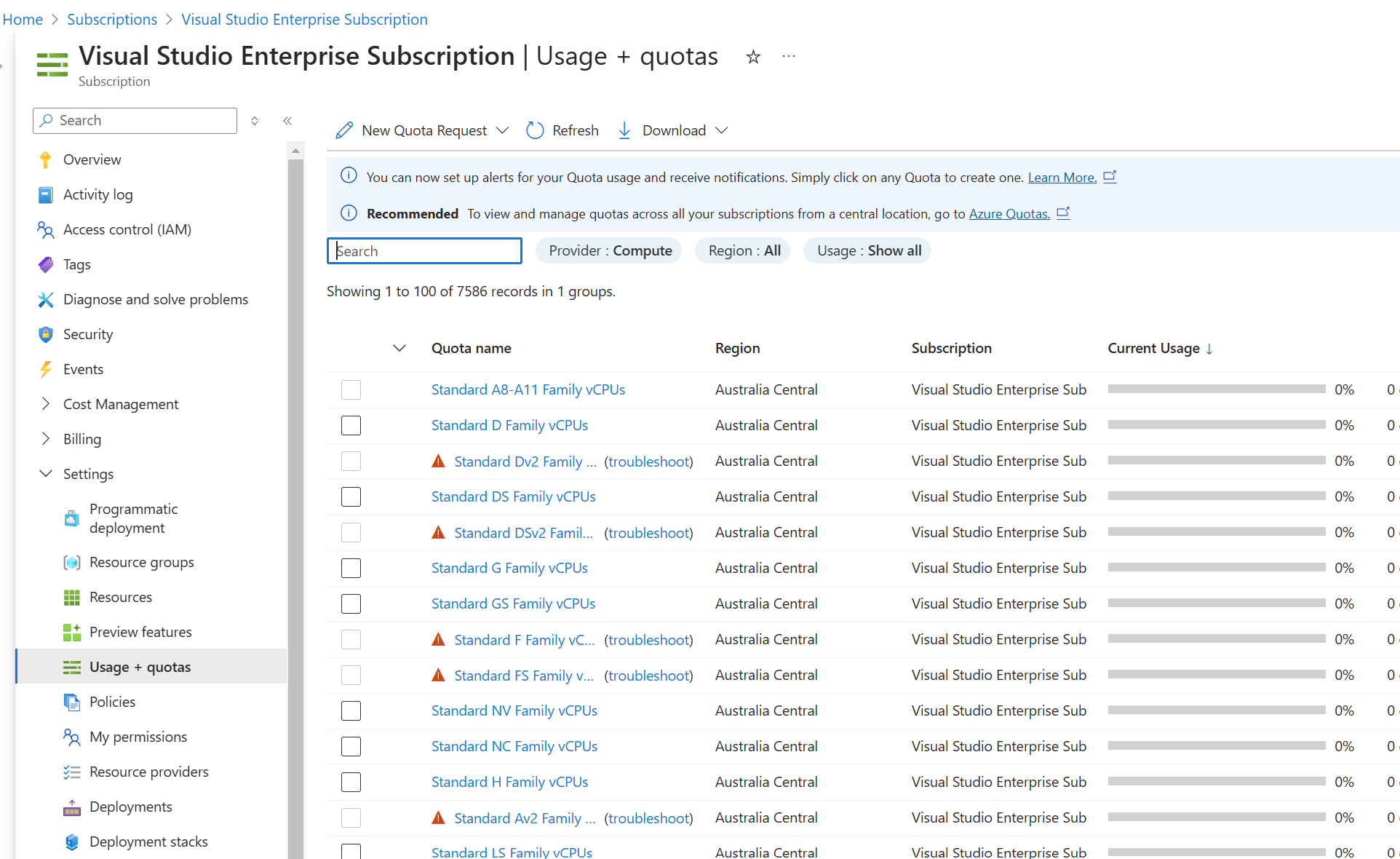Click the My permissions icon
Viewport: 1400px width, 859px height.
pyautogui.click(x=71, y=737)
